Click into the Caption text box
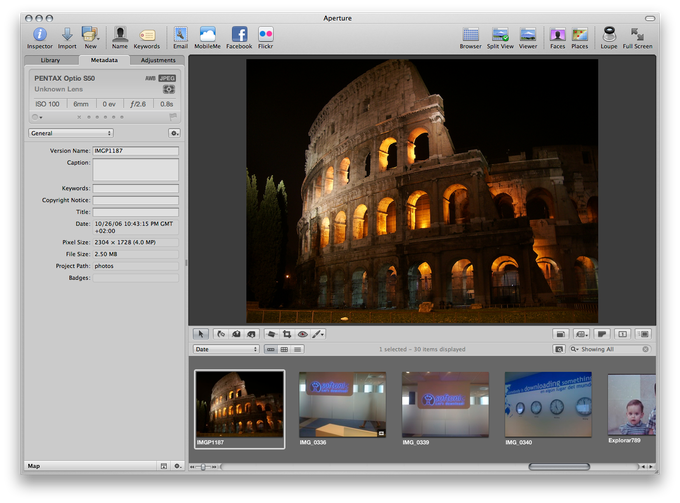The height and width of the screenshot is (503, 680). (x=135, y=170)
